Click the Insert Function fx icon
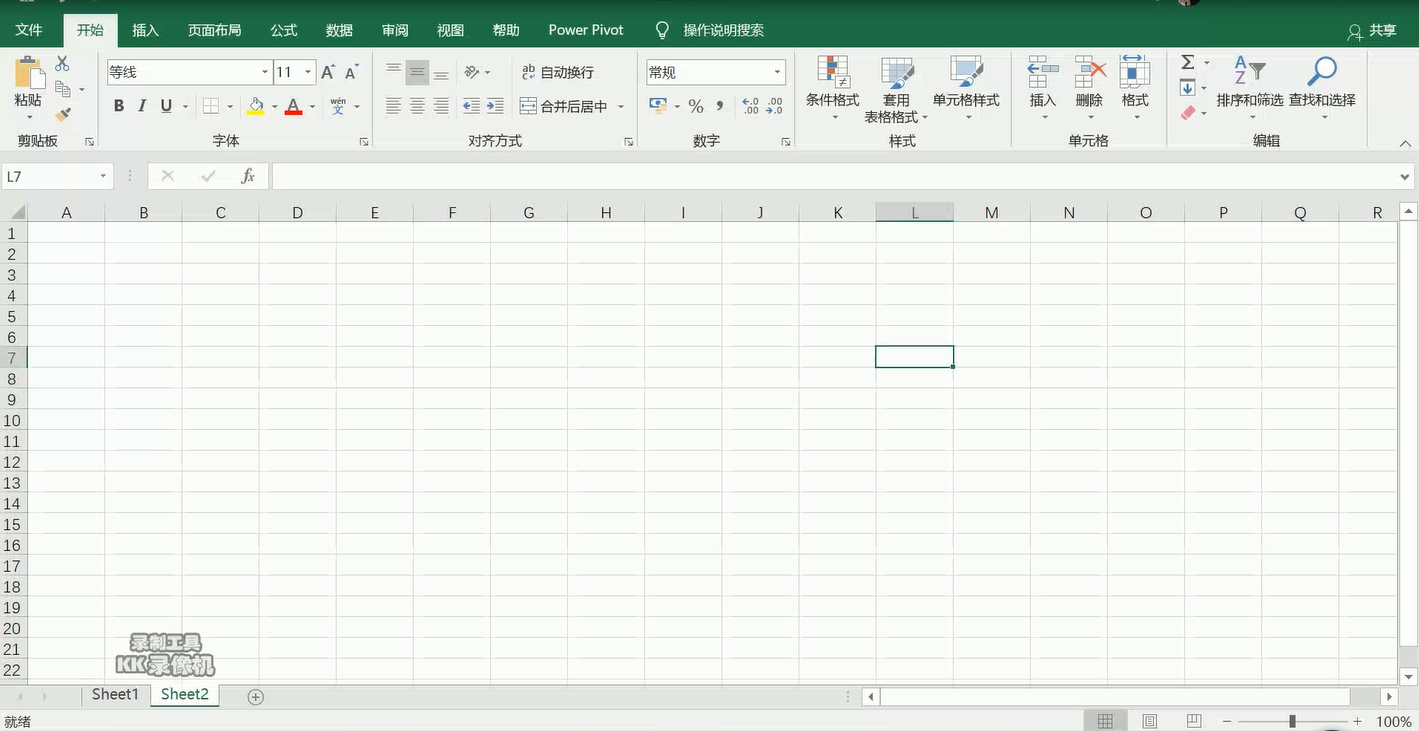1419x731 pixels. click(x=248, y=177)
